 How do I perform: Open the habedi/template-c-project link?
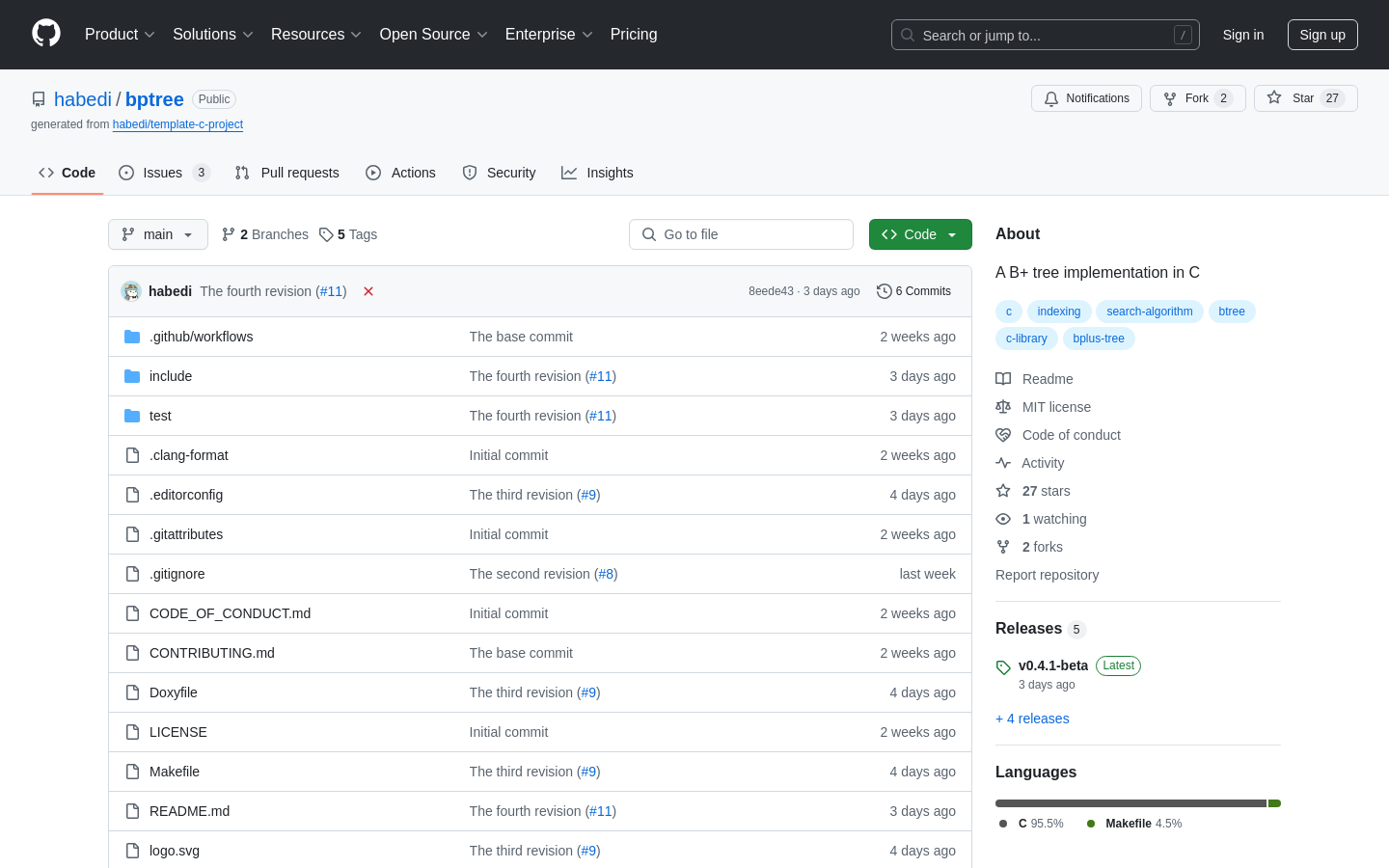coord(177,124)
